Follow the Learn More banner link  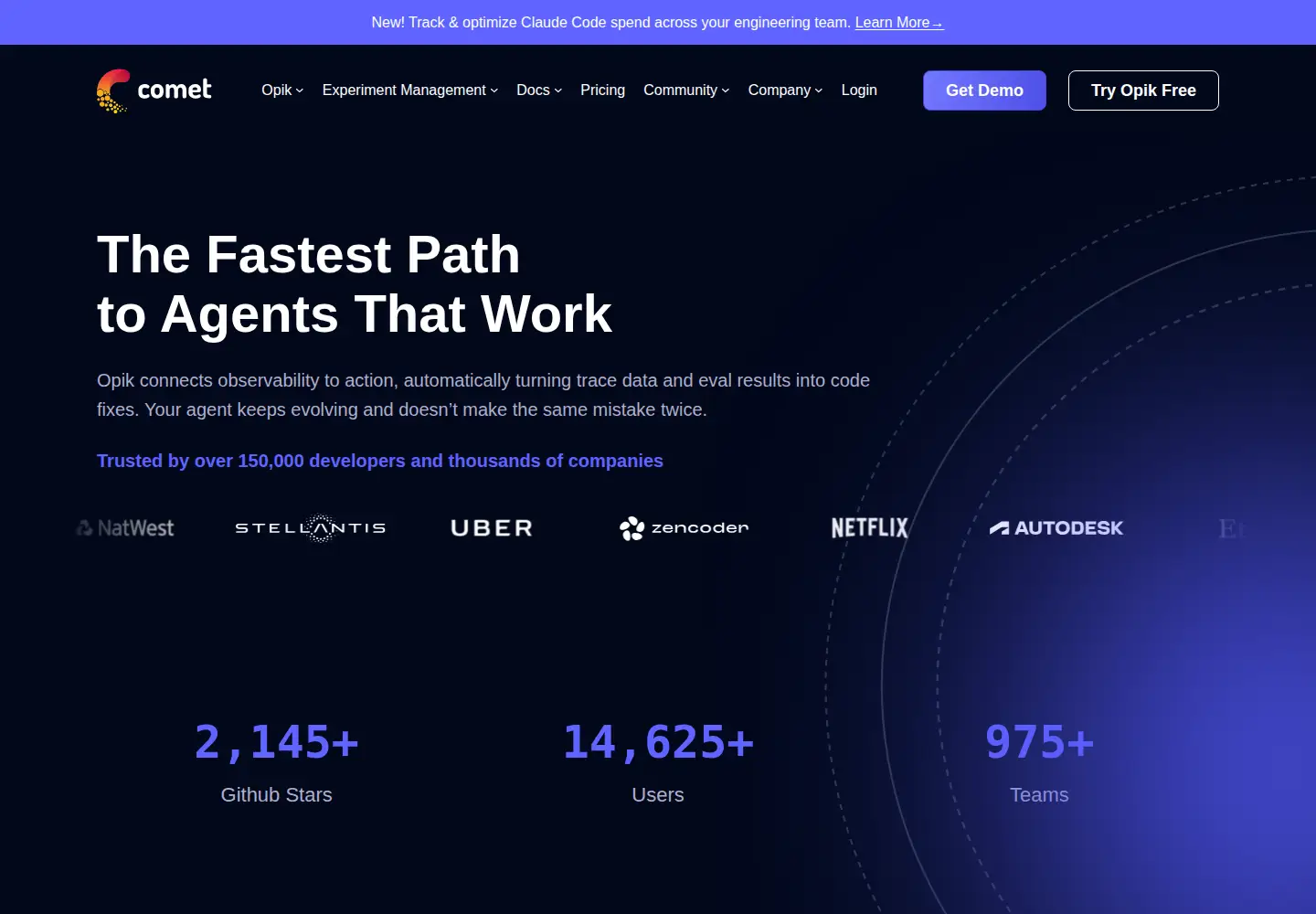tap(899, 22)
